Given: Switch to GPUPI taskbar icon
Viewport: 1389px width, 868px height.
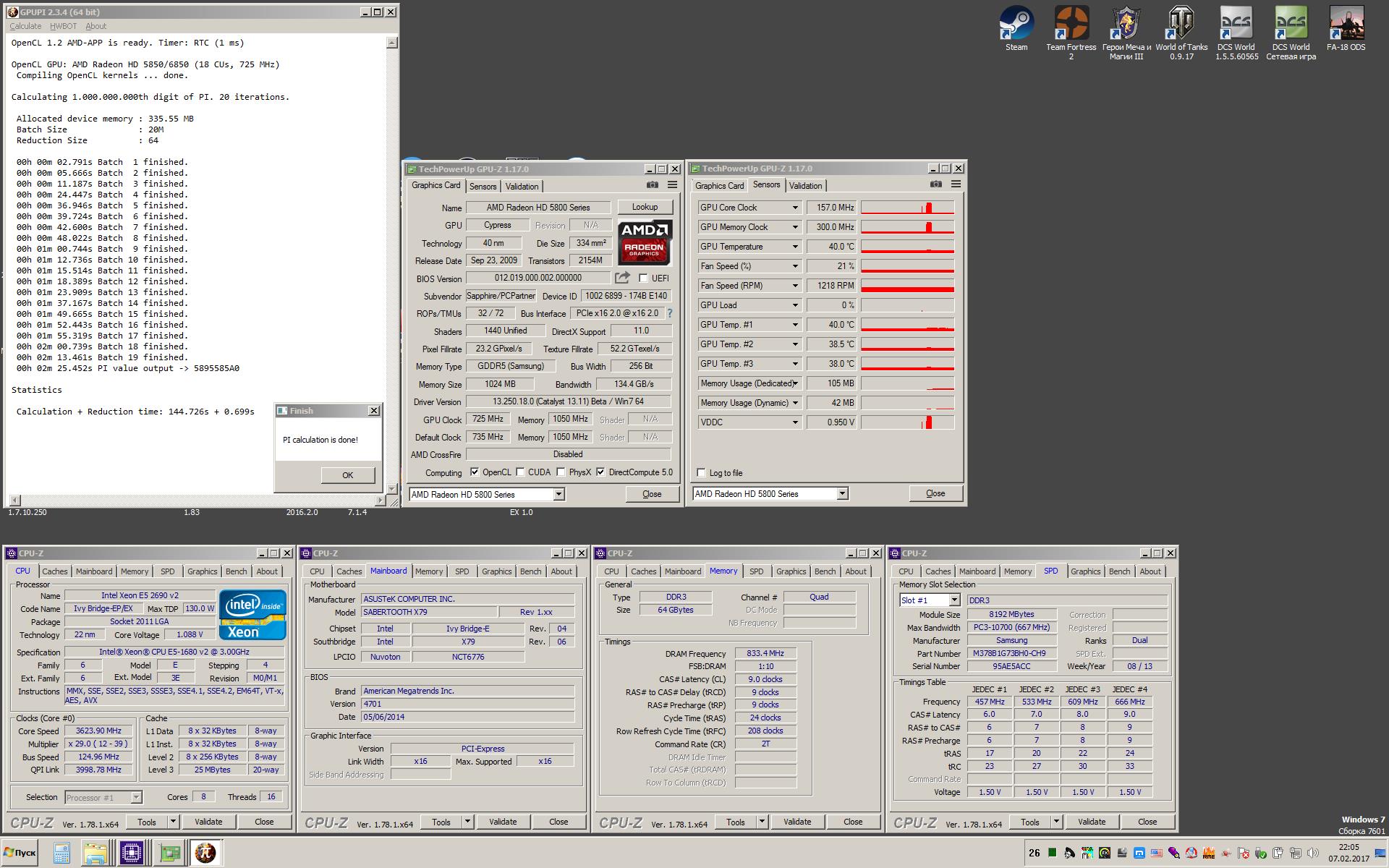Looking at the screenshot, I should coord(204,854).
